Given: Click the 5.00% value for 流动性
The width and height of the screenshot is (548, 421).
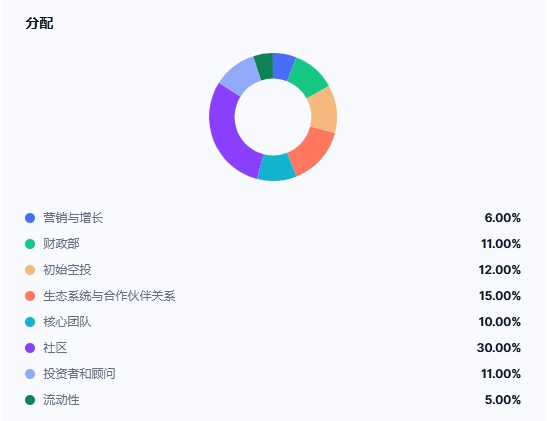Looking at the screenshot, I should (x=503, y=400).
